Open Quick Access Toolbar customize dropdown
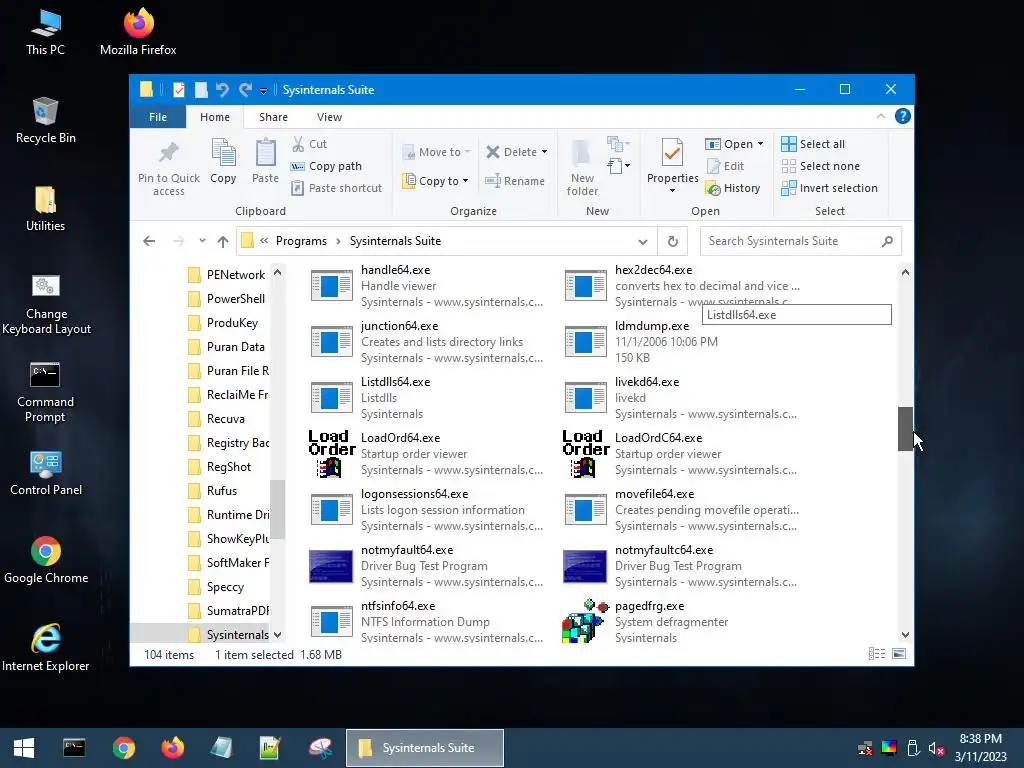This screenshot has height=768, width=1024. pyautogui.click(x=263, y=91)
